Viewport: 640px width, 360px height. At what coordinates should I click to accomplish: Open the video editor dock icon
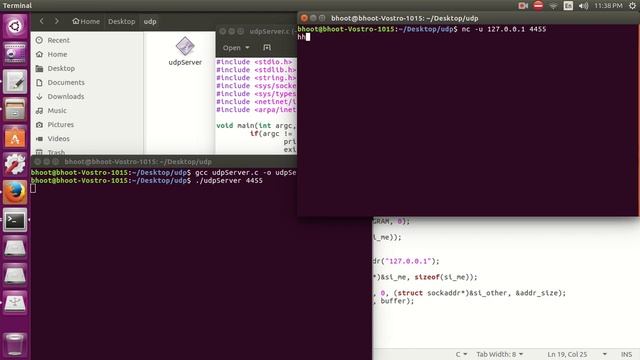point(15,53)
